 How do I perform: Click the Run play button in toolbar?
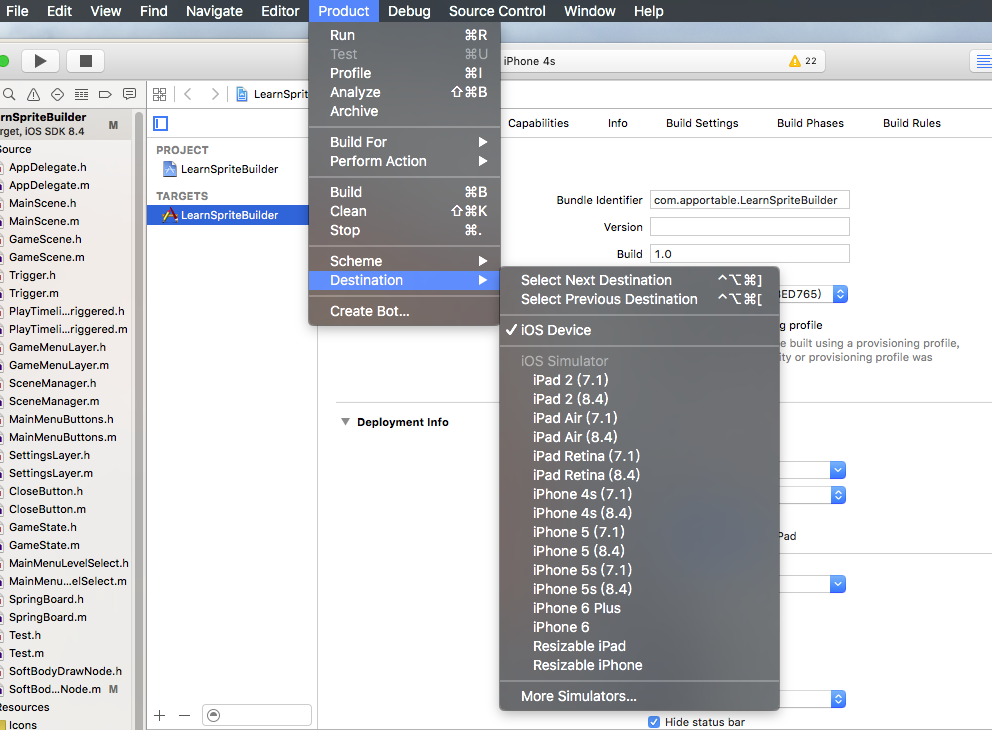40,61
